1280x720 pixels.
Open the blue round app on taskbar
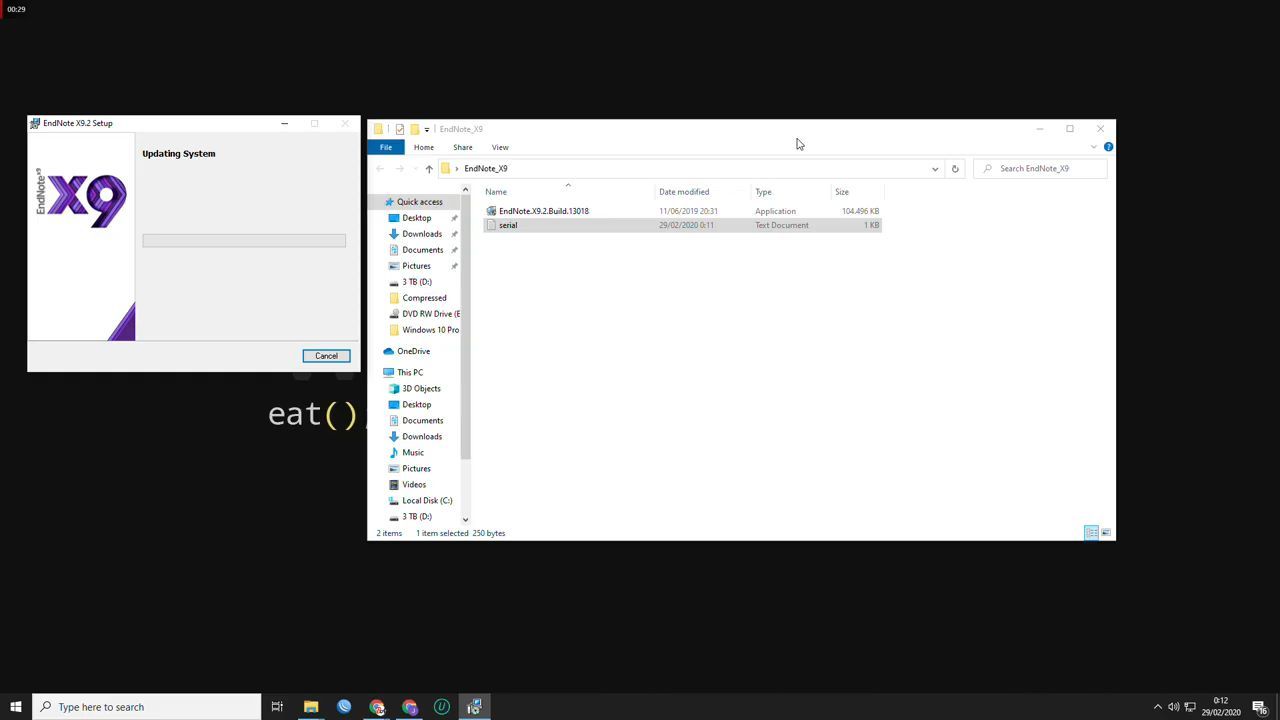click(x=344, y=707)
